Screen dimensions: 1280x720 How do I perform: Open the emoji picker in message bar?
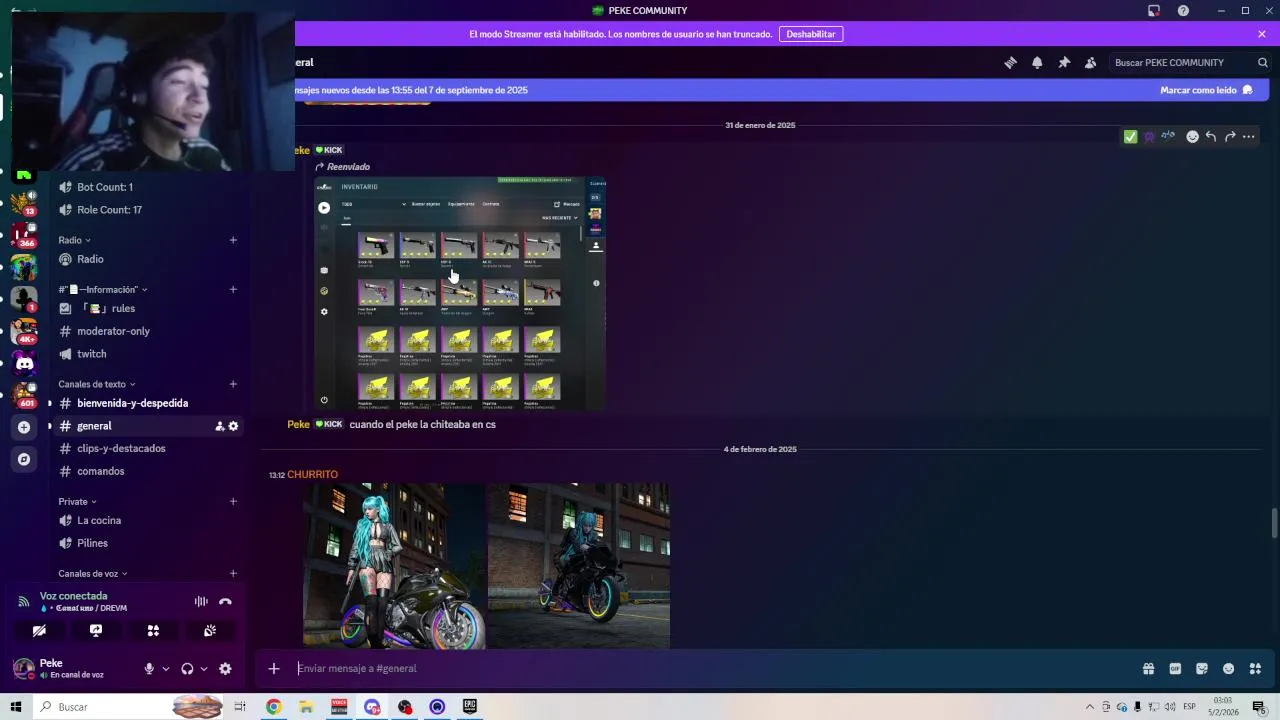[x=1229, y=669]
